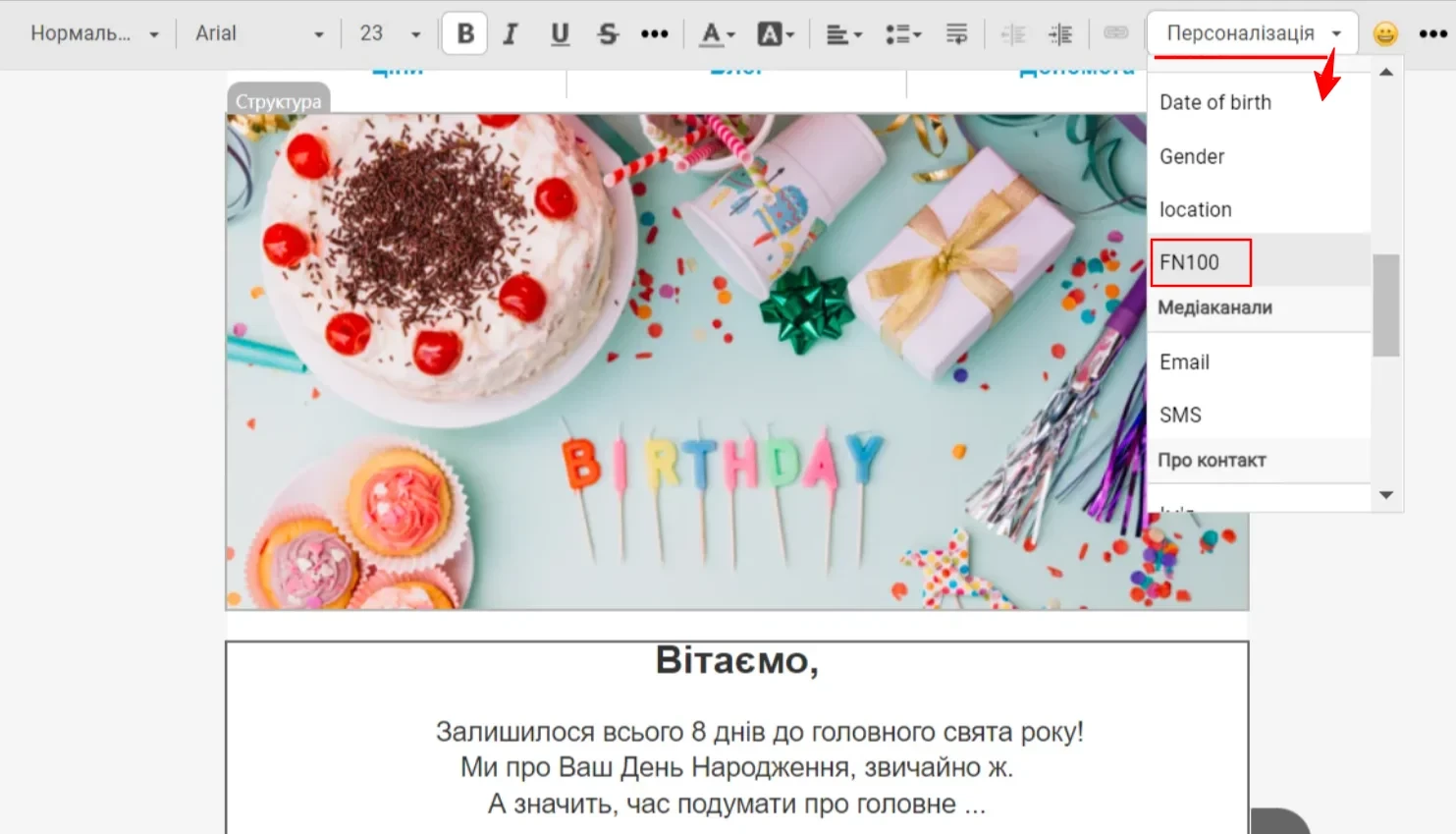Click text line Ми про Ваш День Народження
This screenshot has height=834, width=1456.
click(x=736, y=767)
